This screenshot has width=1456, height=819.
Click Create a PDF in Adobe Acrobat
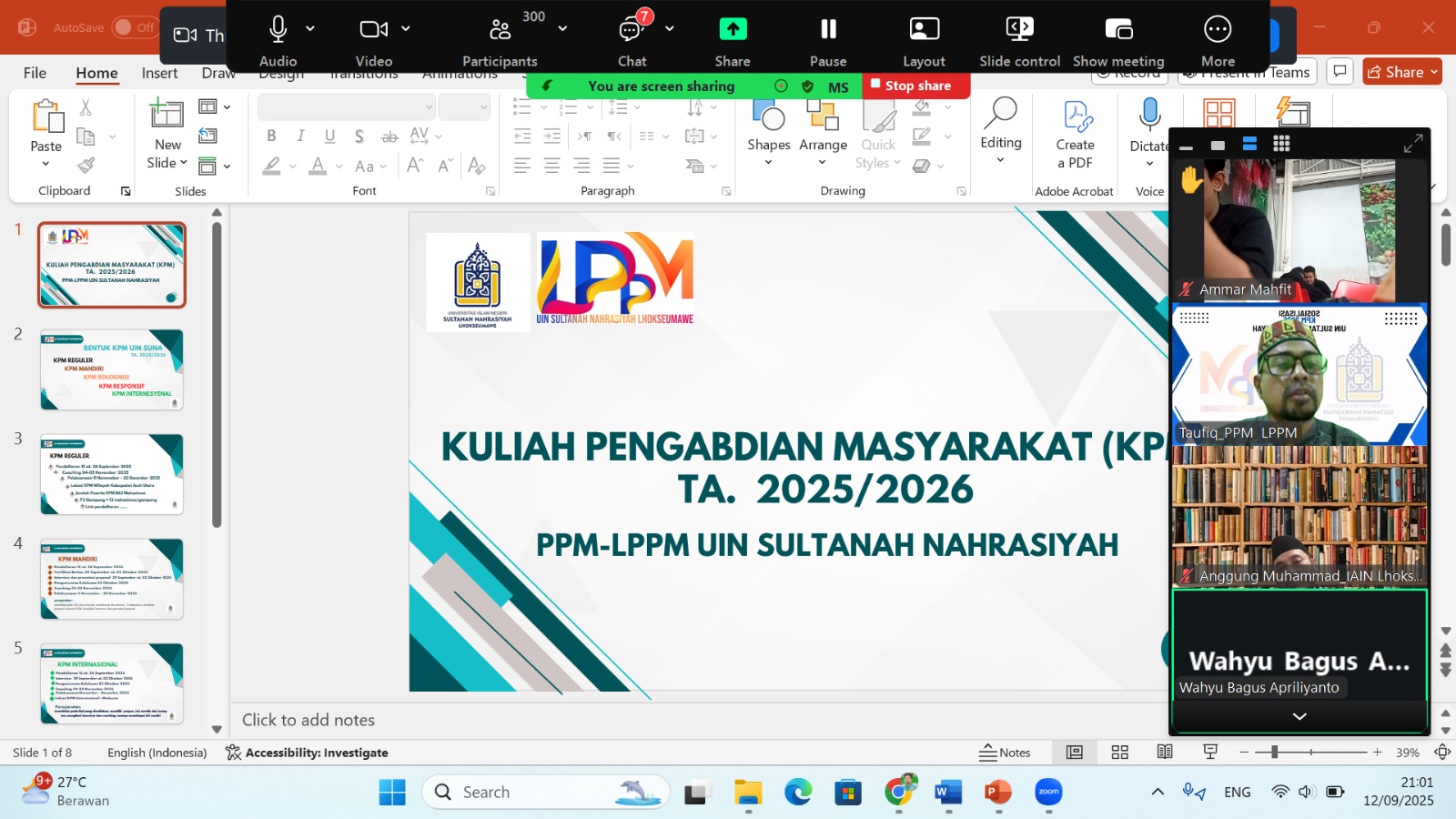[x=1075, y=134]
